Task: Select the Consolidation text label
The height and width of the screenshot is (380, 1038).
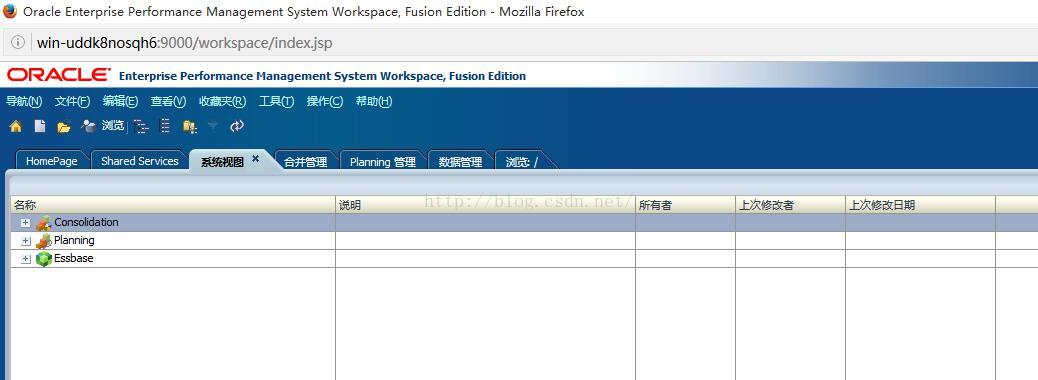Action: click(x=86, y=222)
